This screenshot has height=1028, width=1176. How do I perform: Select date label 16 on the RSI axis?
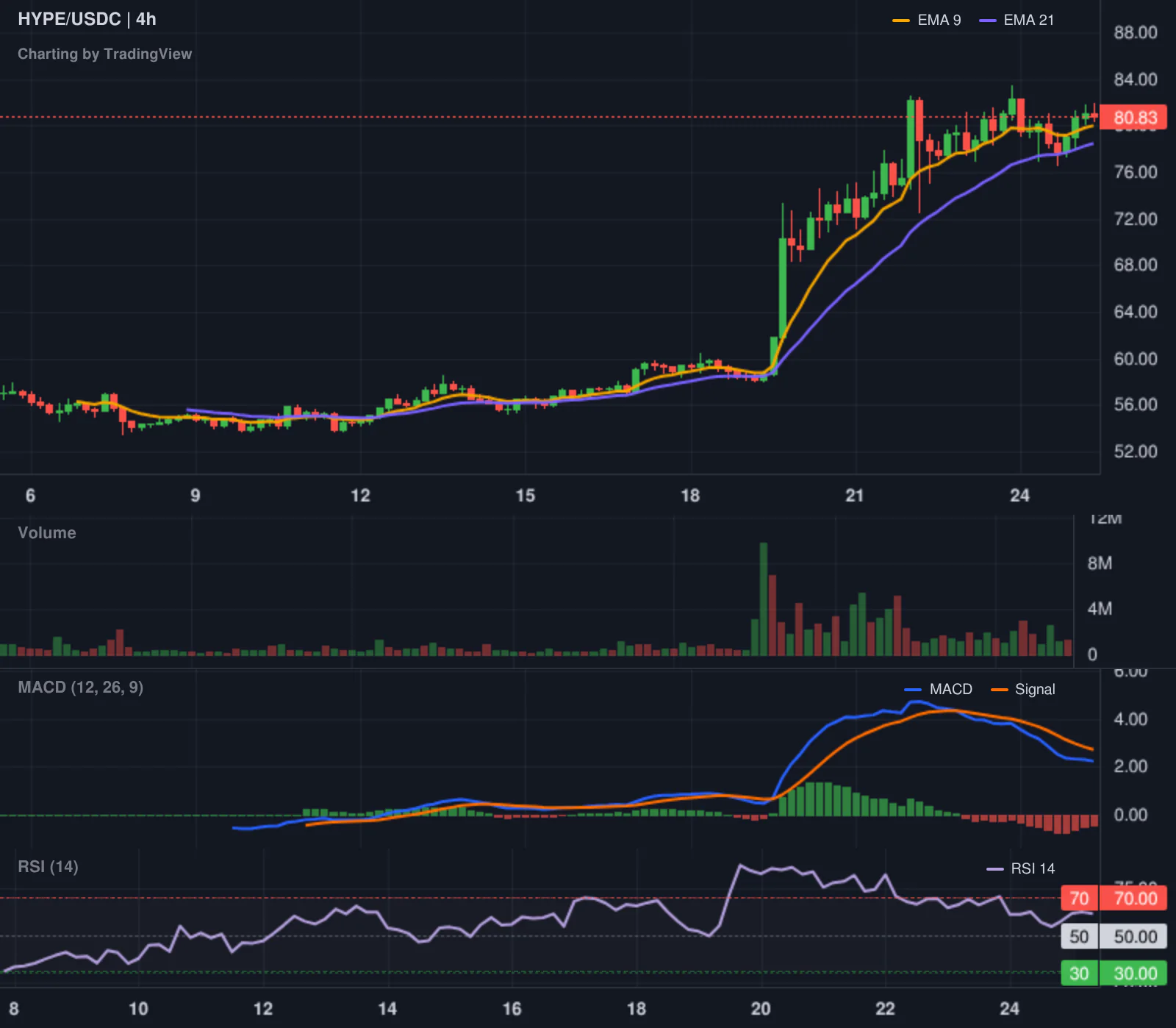(x=512, y=1009)
